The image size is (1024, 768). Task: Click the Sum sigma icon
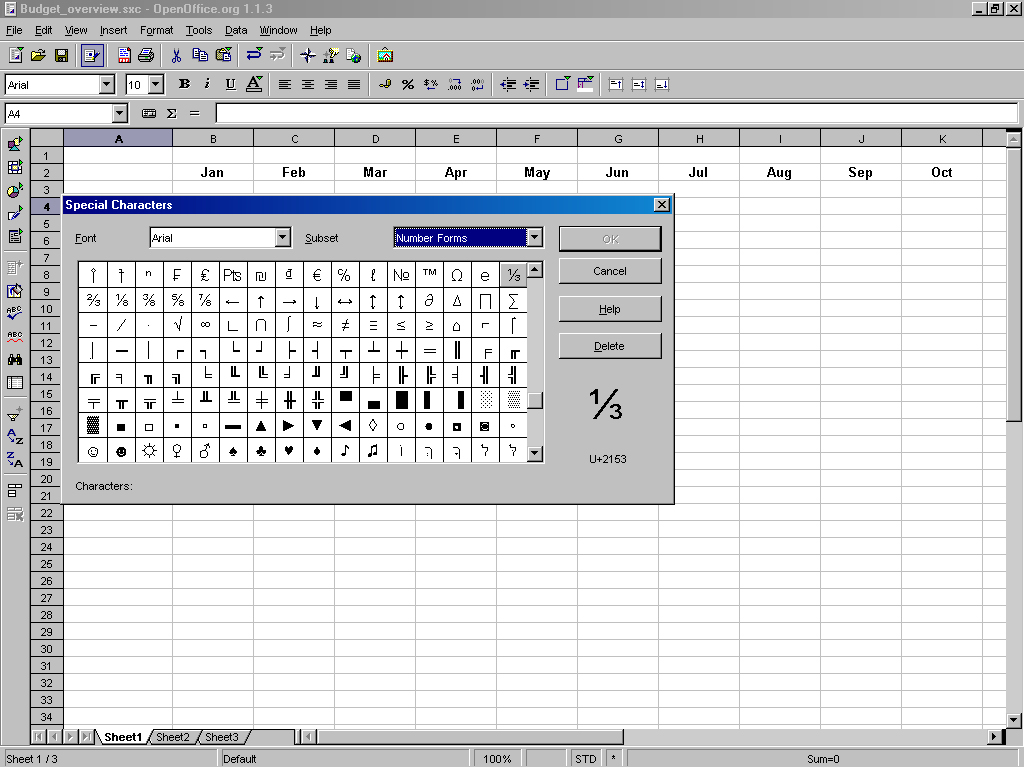click(171, 114)
